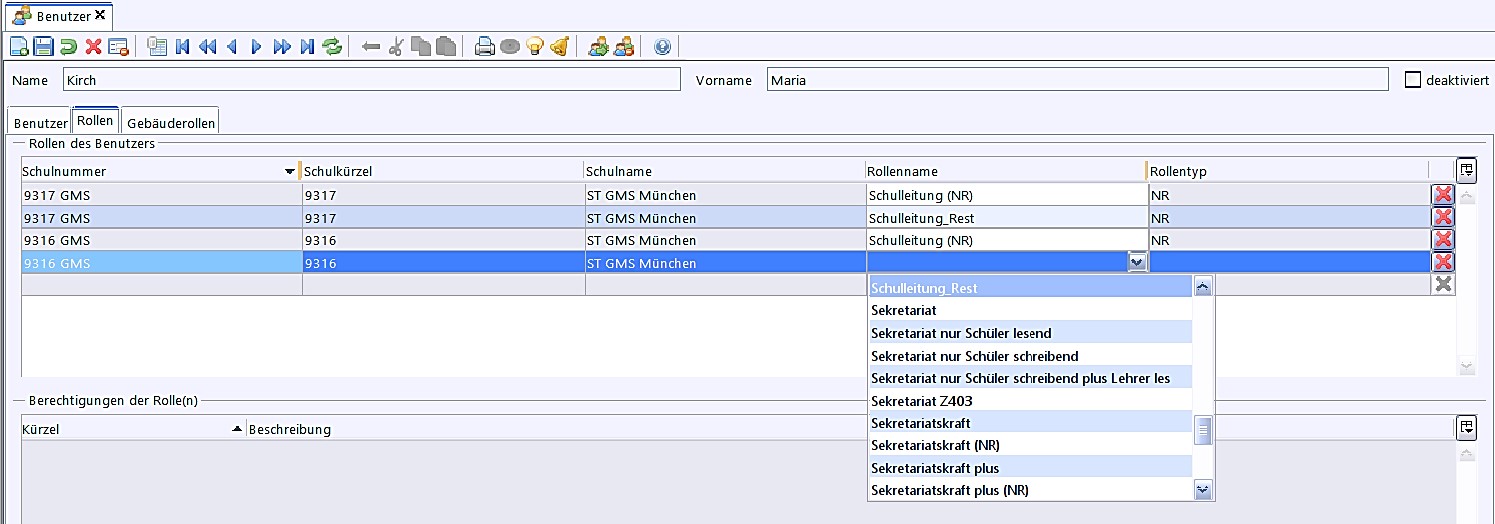Image resolution: width=1495 pixels, height=524 pixels.
Task: Click the printer icon
Action: point(485,46)
